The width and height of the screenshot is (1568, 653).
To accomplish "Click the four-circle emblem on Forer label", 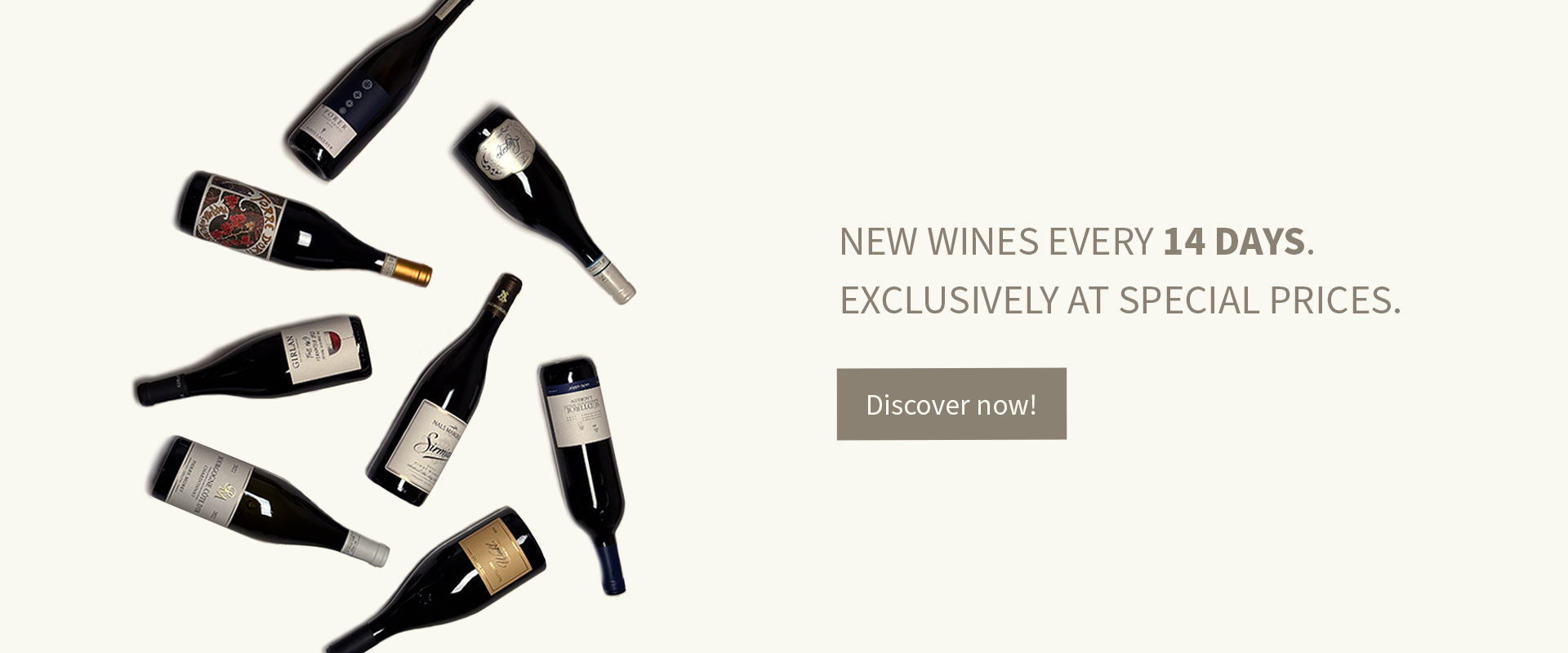I will coord(357,100).
